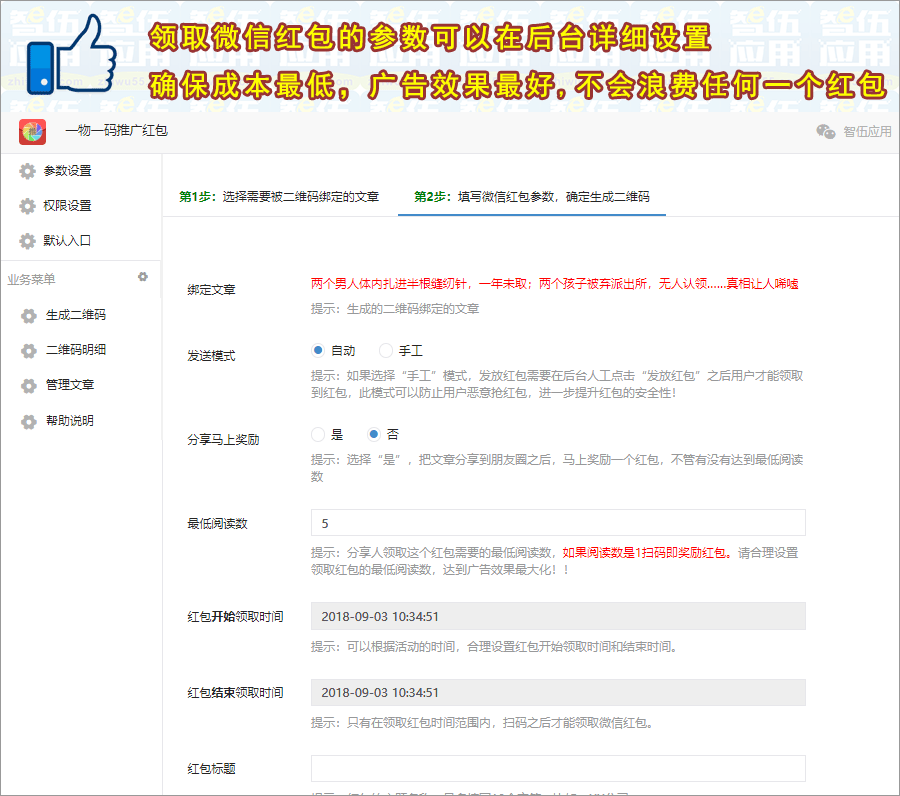Click the red bound article title link

[554, 284]
